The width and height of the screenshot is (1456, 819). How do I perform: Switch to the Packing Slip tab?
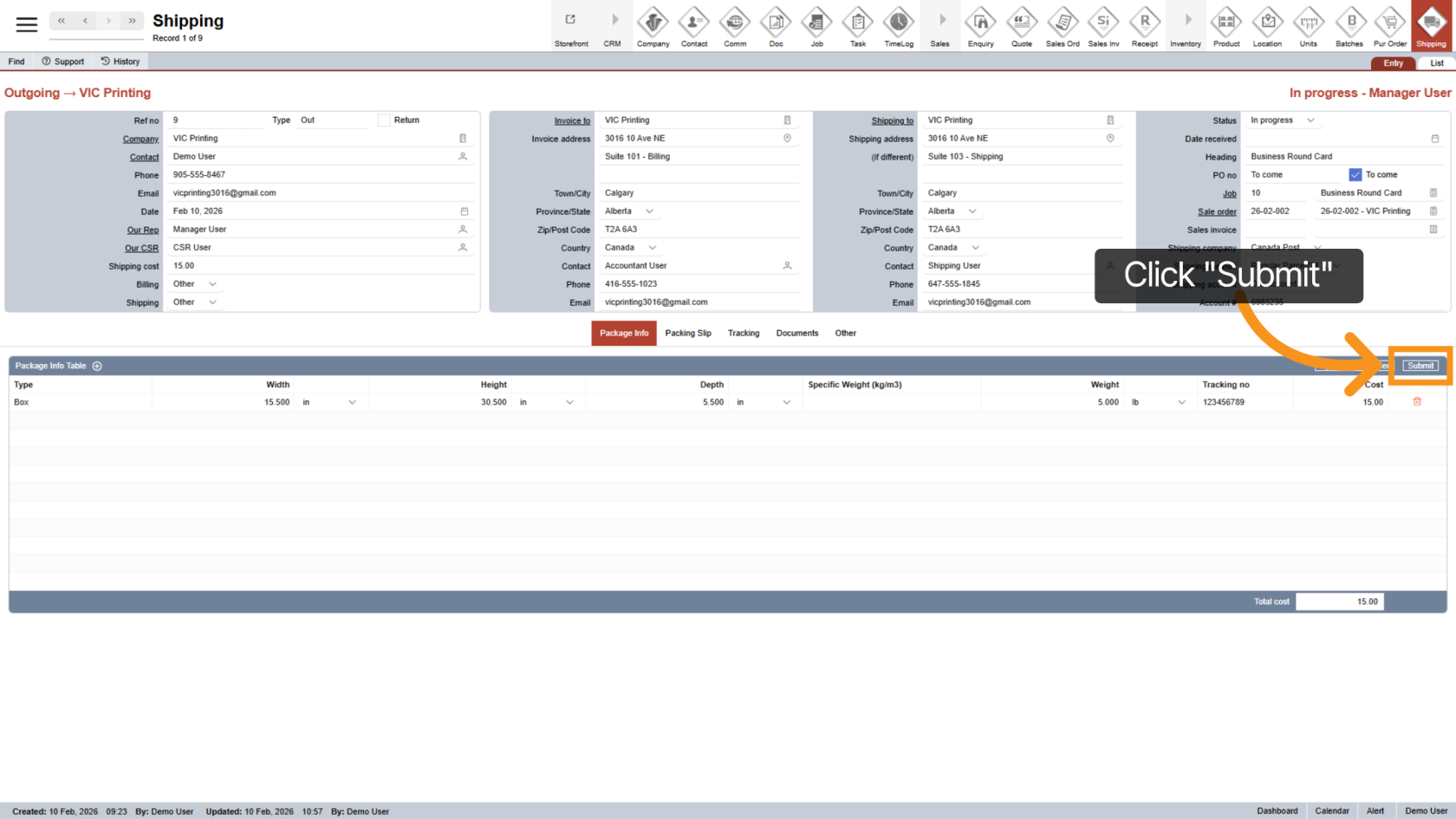point(687,333)
